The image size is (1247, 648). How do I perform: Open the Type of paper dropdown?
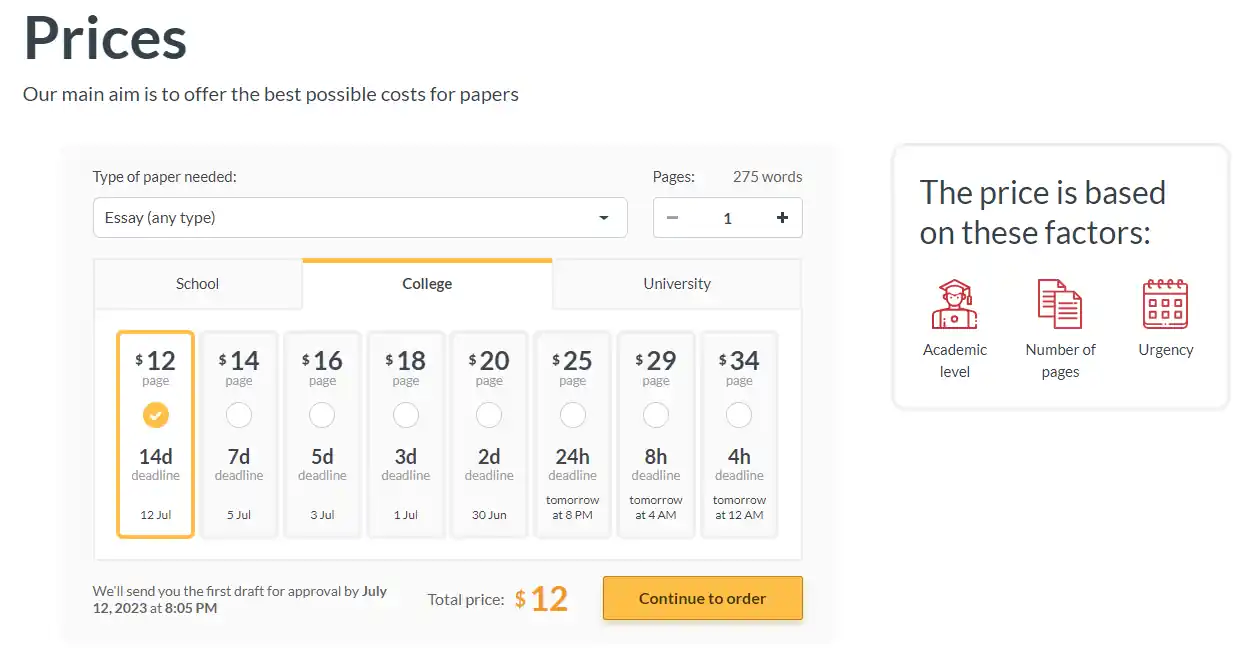point(350,218)
